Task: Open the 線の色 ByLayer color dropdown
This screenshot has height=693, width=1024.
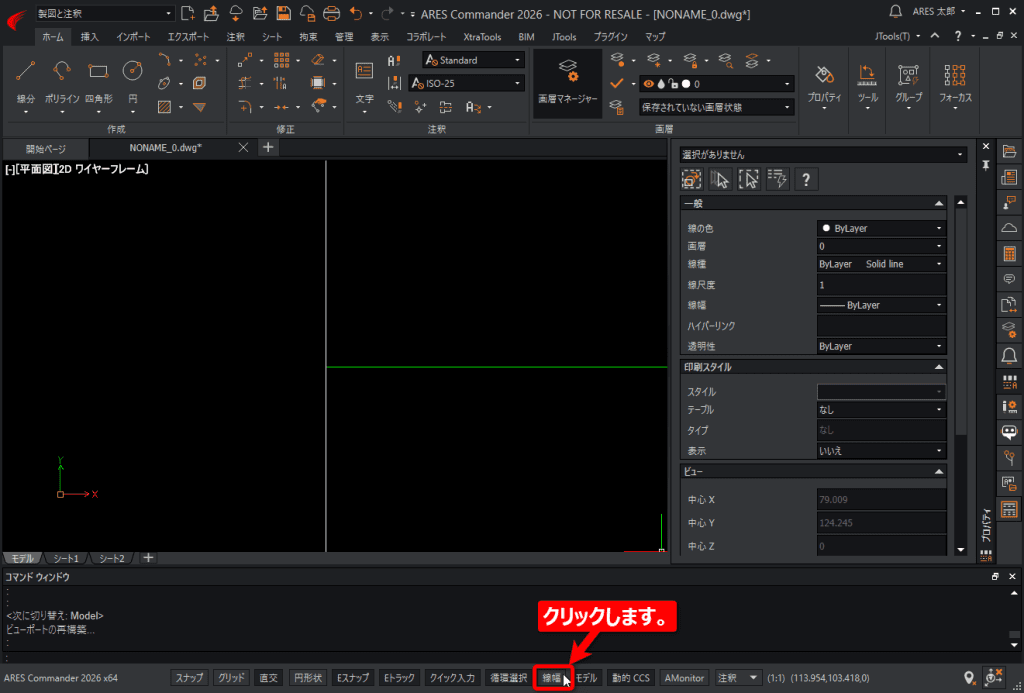Action: tap(882, 229)
